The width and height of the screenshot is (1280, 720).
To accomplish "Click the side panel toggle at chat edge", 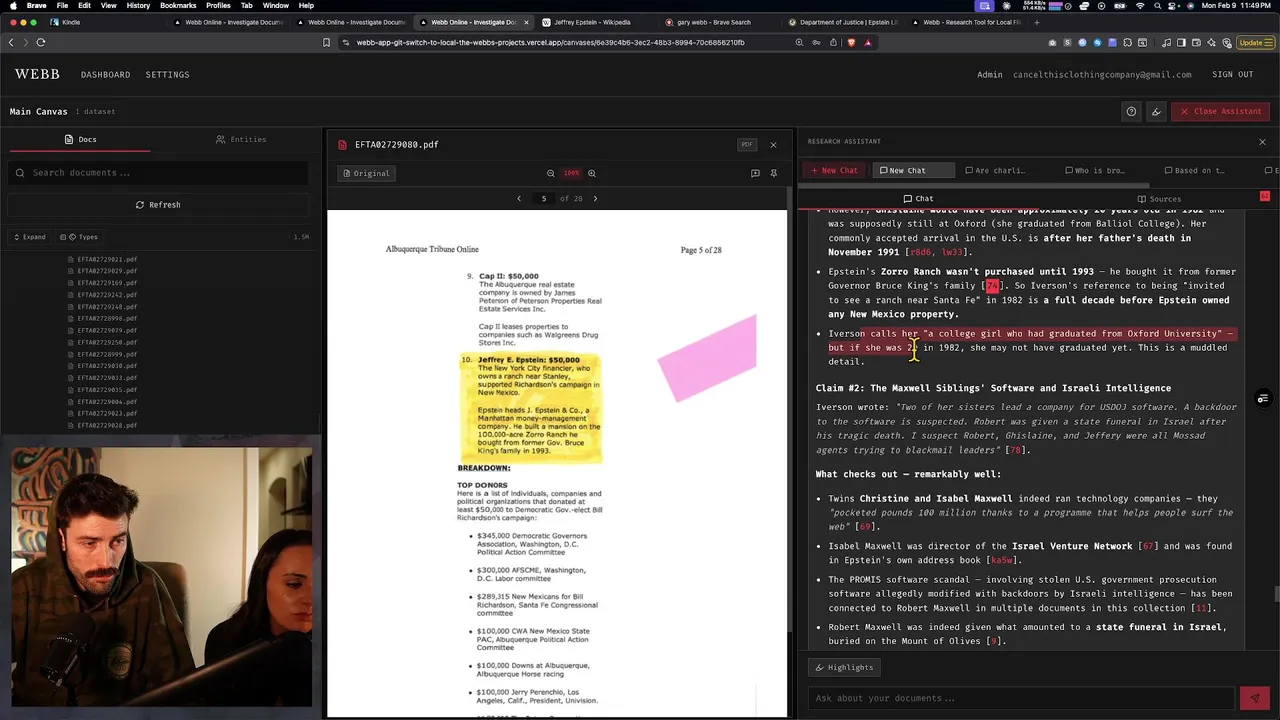I will coord(1263,399).
